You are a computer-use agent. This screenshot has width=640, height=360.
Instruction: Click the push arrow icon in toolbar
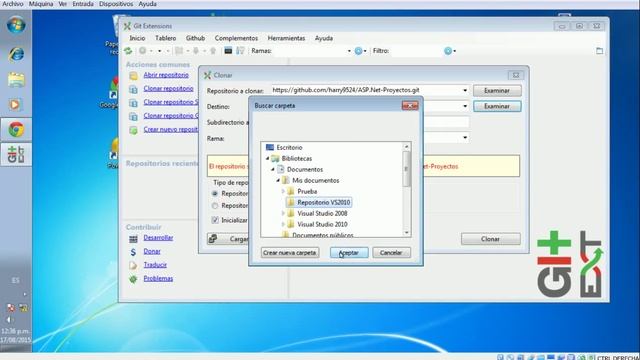(213, 51)
